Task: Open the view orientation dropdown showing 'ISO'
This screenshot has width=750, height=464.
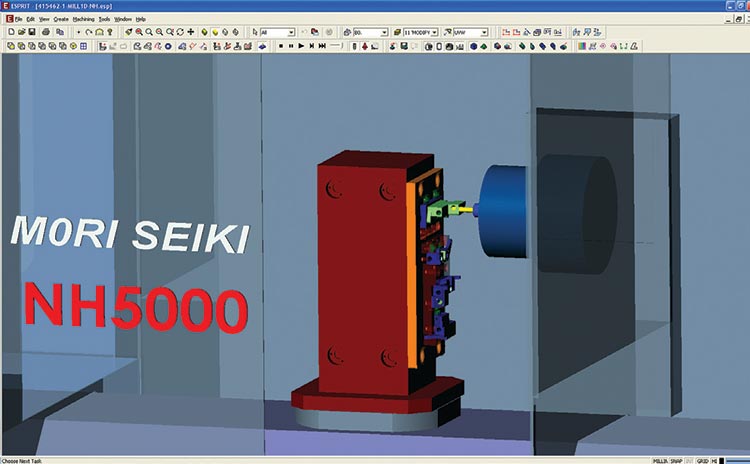Action: click(371, 32)
